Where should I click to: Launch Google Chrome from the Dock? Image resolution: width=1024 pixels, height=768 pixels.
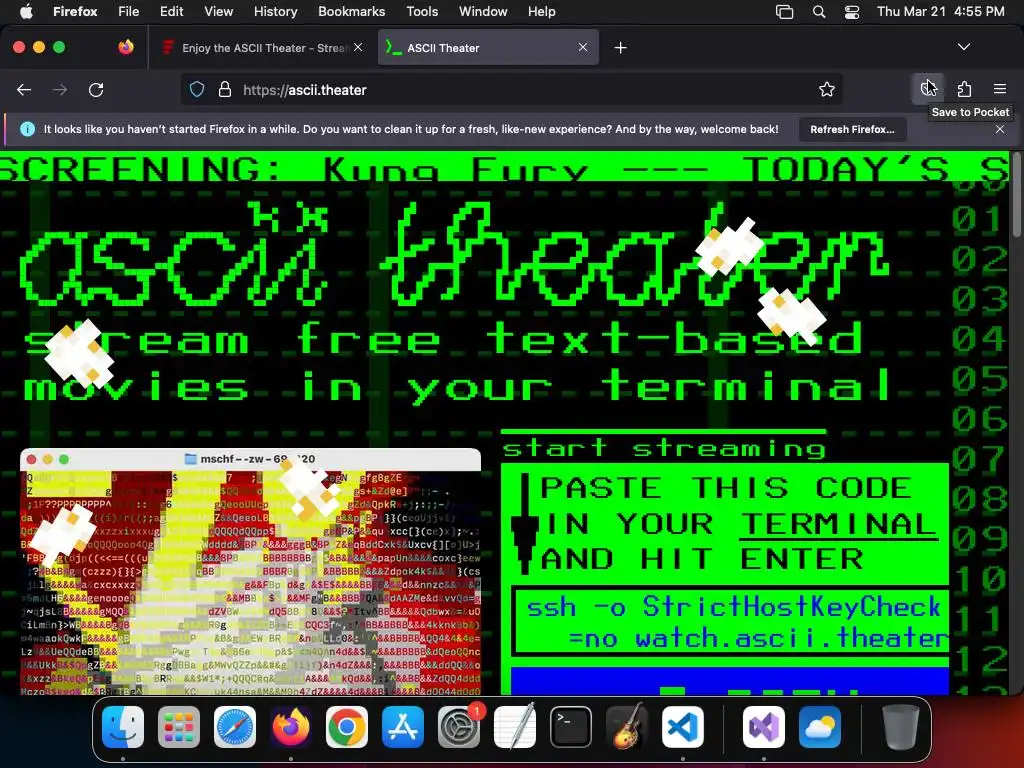347,727
